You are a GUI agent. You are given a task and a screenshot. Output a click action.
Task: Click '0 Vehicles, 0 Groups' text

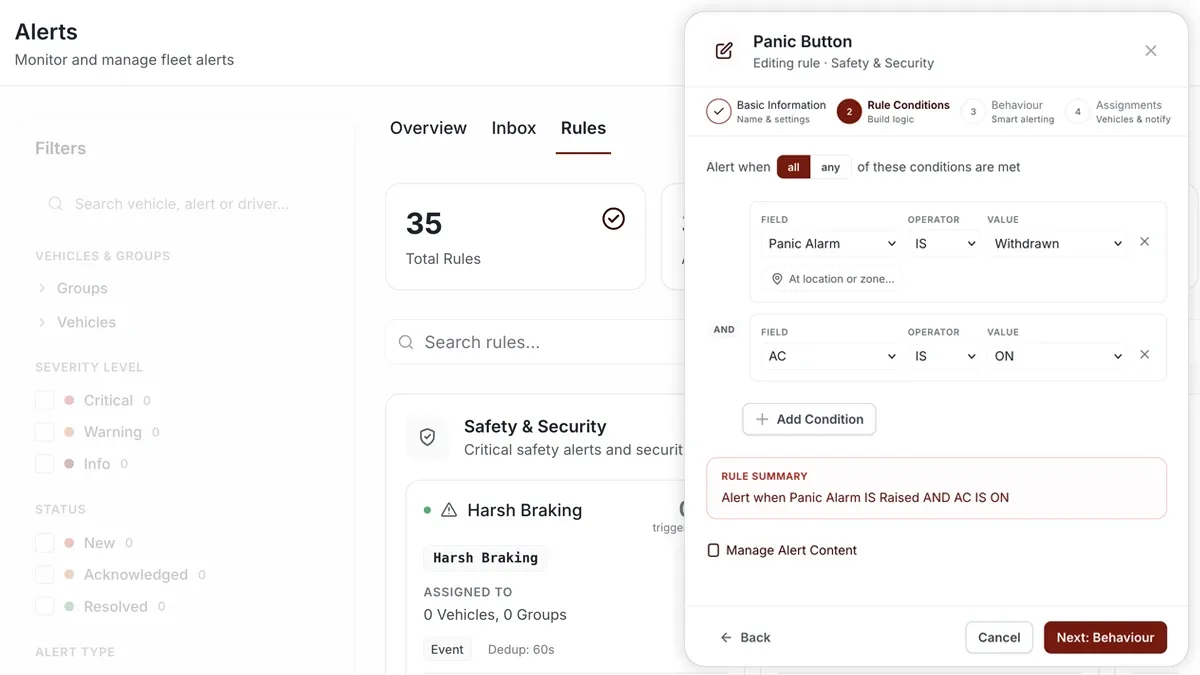495,615
